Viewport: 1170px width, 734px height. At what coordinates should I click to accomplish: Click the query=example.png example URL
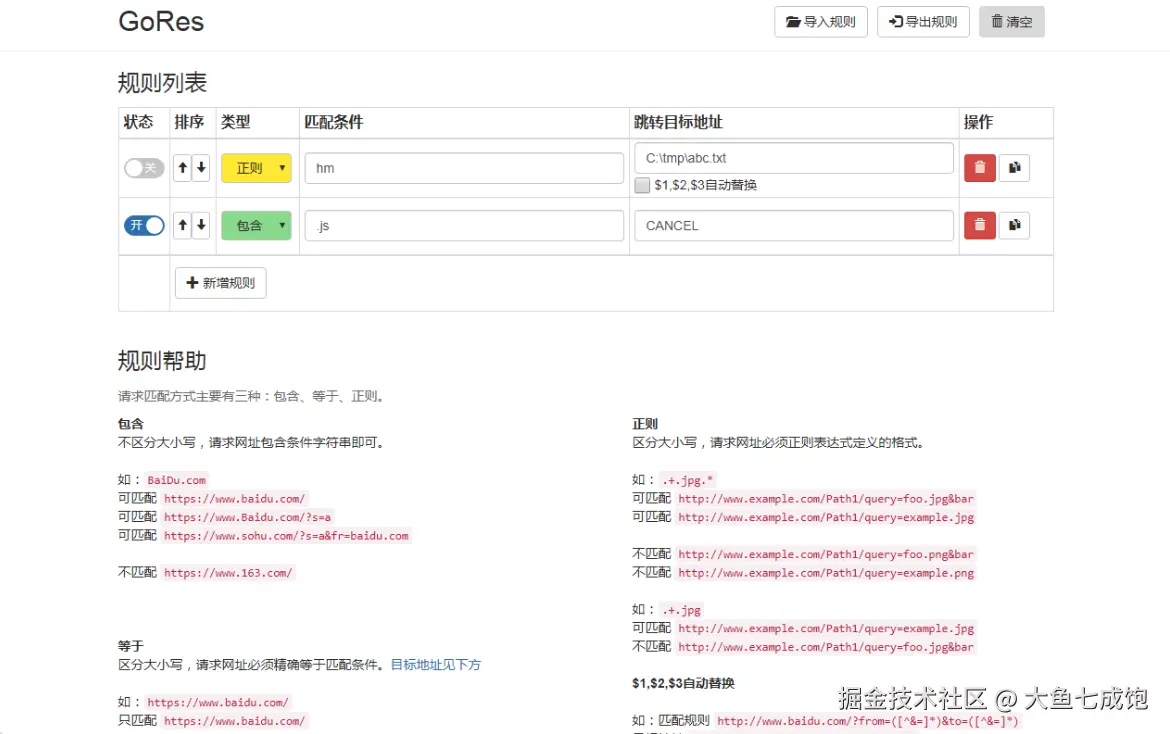click(x=826, y=573)
